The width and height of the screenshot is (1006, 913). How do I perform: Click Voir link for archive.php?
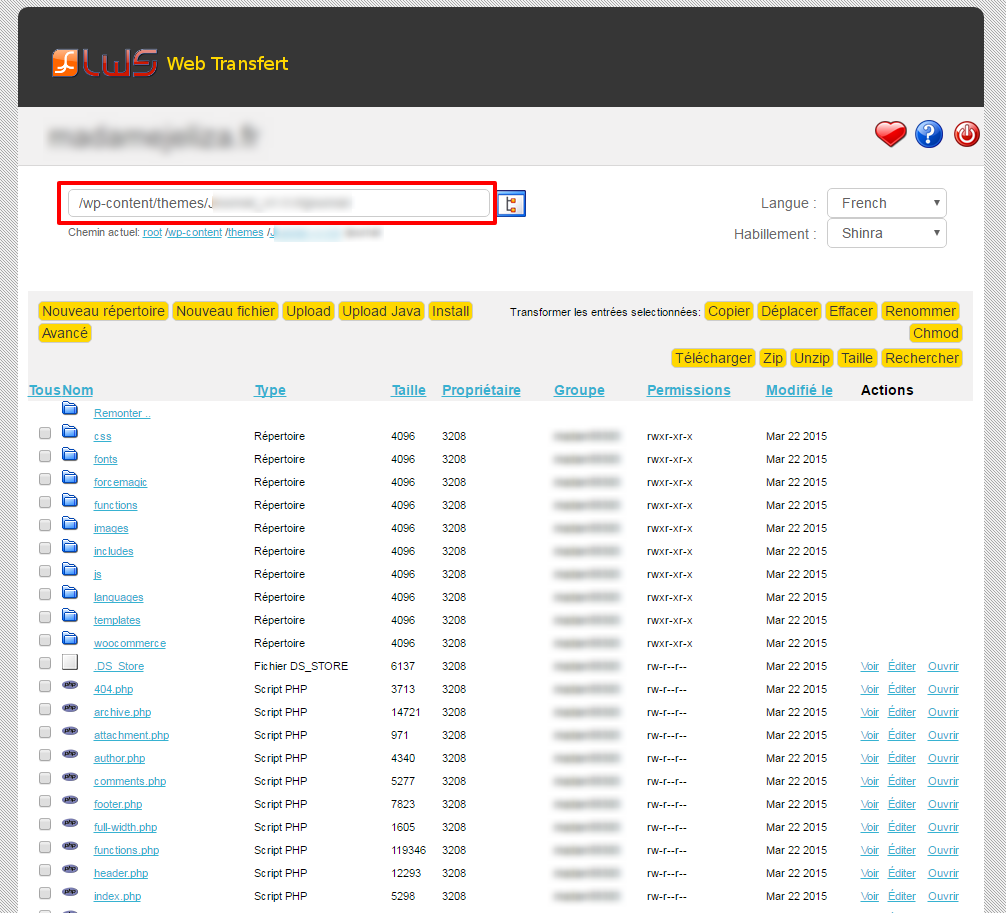pyautogui.click(x=869, y=712)
